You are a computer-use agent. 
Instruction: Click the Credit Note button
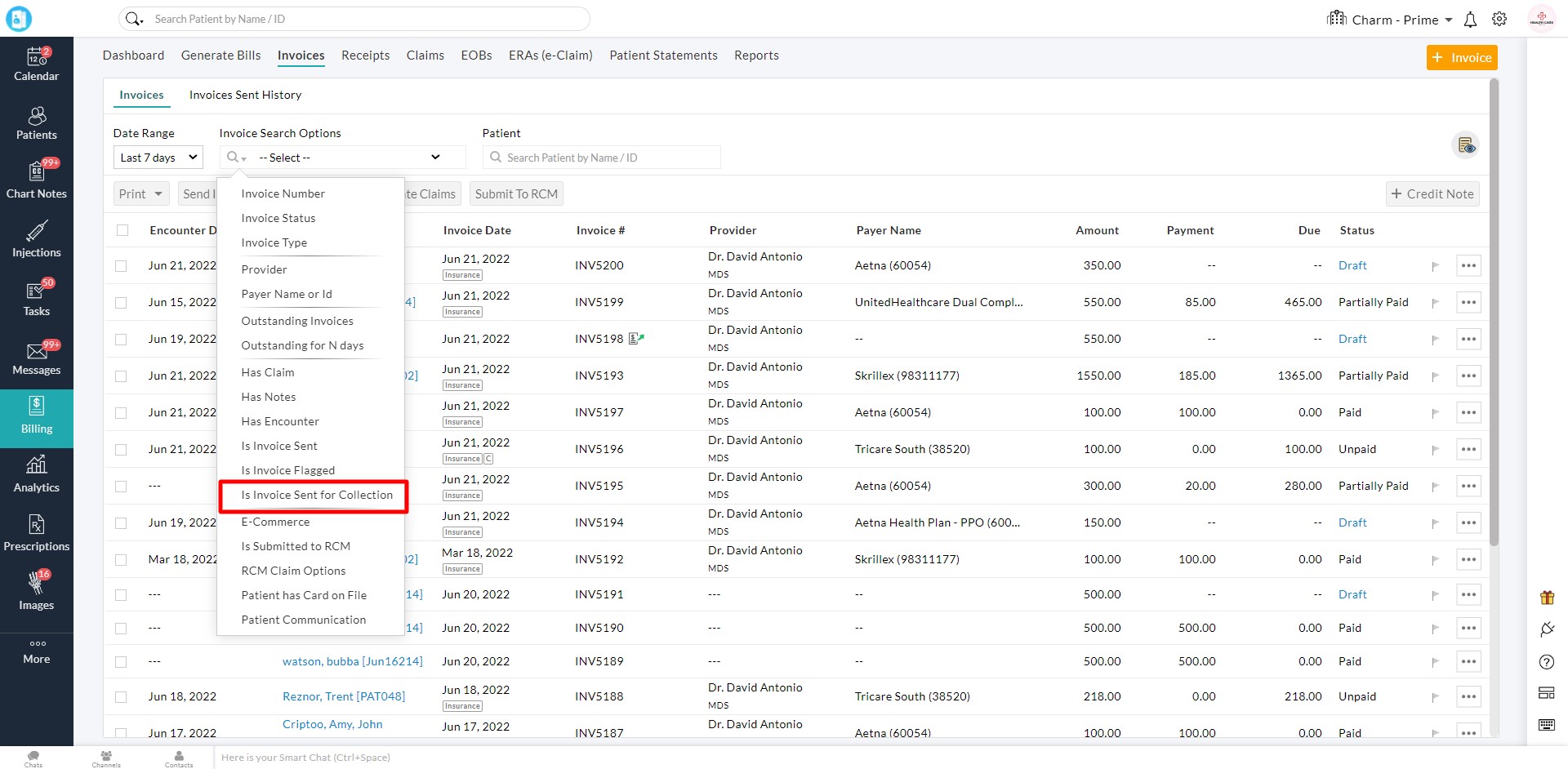(x=1432, y=193)
